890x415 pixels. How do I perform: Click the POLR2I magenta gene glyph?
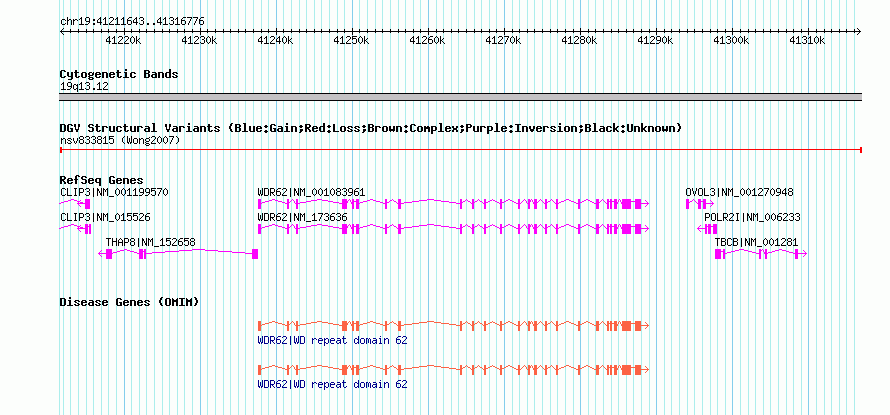707,229
